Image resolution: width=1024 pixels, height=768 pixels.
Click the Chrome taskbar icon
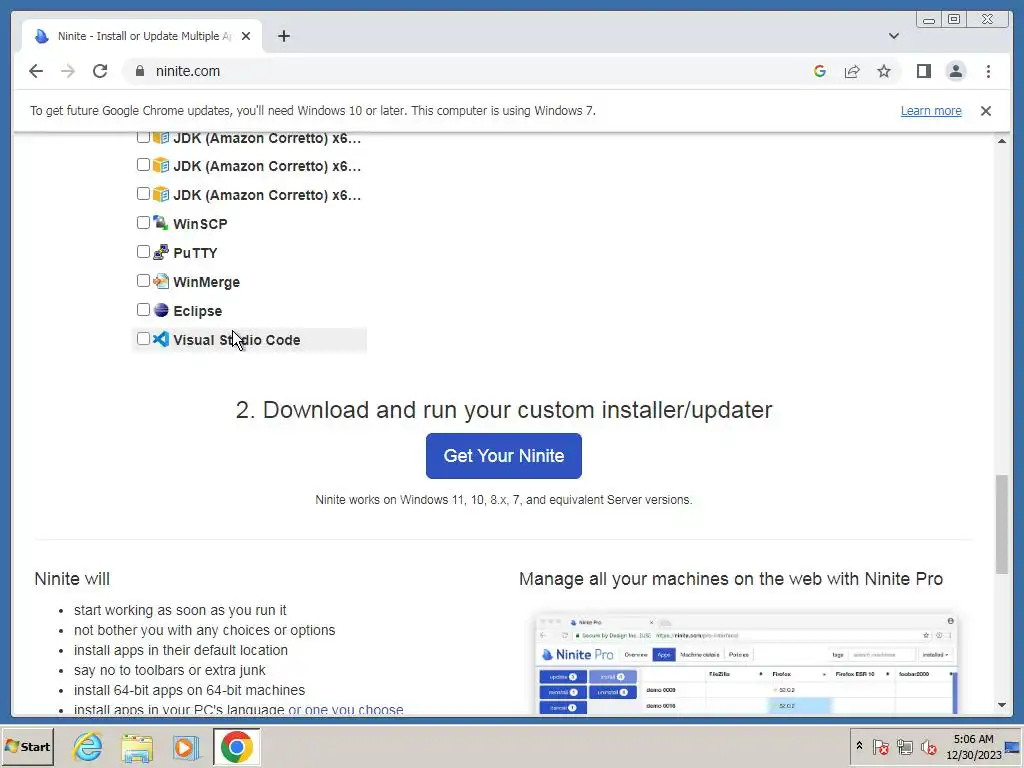pyautogui.click(x=236, y=746)
